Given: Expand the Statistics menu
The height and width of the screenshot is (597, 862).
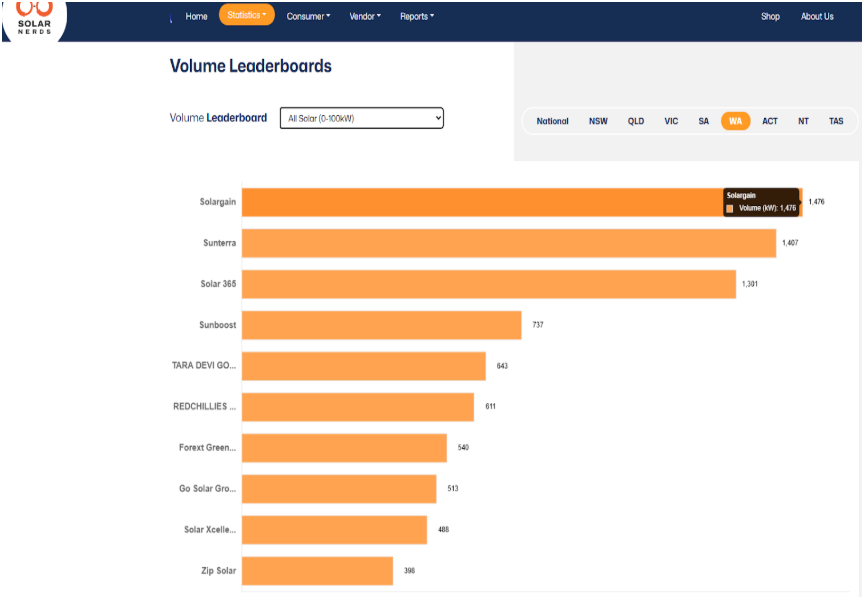Looking at the screenshot, I should coord(246,15).
